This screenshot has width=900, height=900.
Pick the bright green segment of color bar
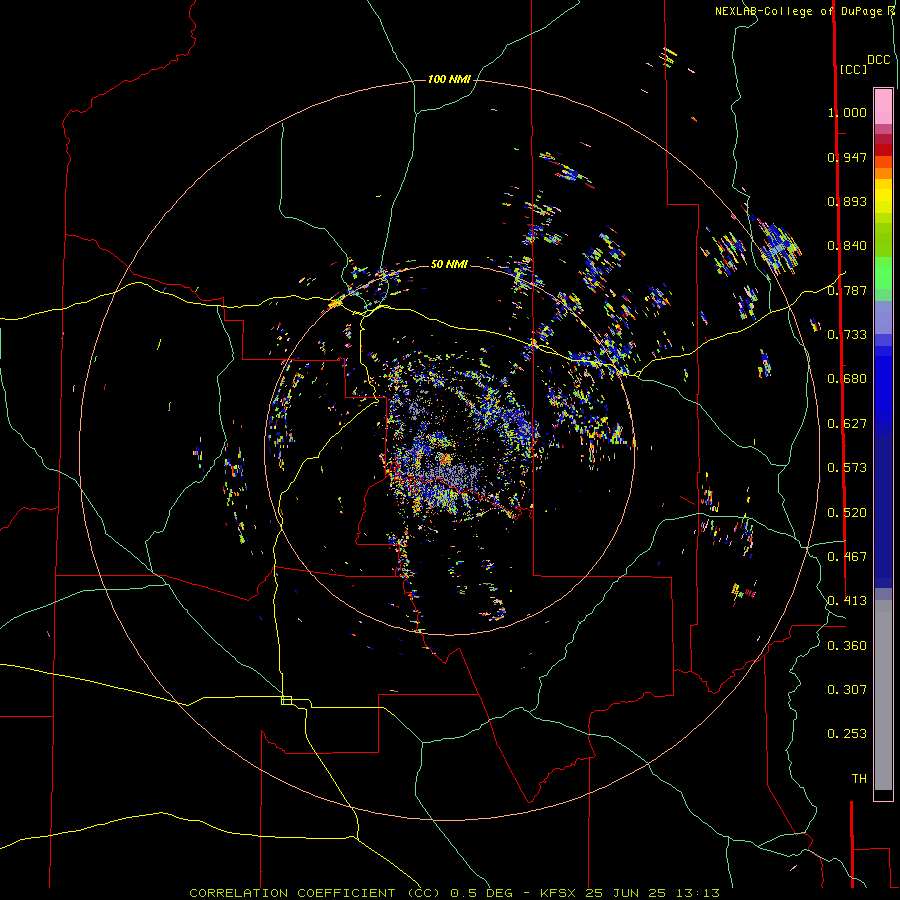(883, 273)
